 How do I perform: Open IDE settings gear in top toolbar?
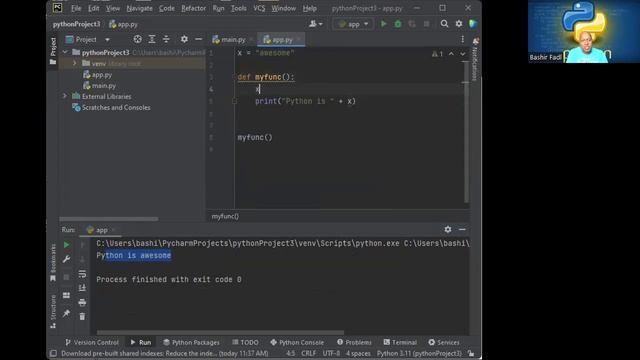click(x=459, y=24)
